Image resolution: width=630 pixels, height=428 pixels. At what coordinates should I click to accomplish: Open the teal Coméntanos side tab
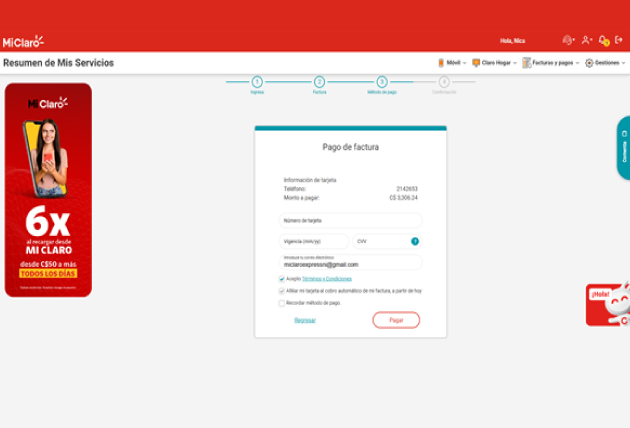coord(624,147)
